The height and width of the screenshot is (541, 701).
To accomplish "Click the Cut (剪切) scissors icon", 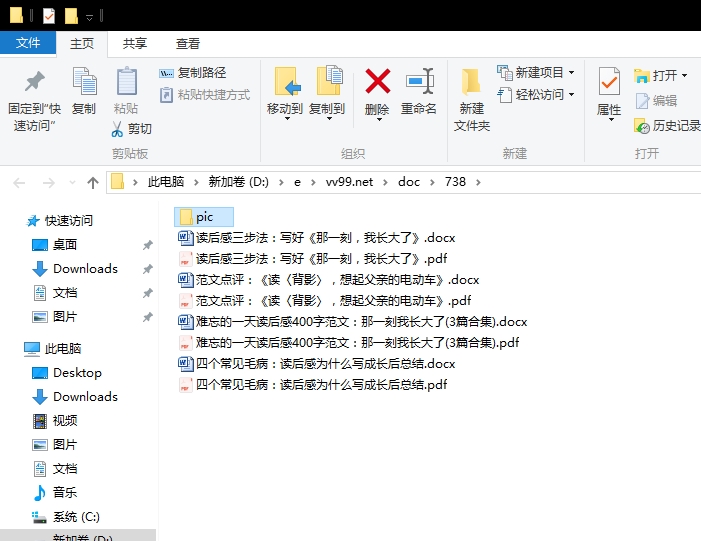I will (x=117, y=129).
